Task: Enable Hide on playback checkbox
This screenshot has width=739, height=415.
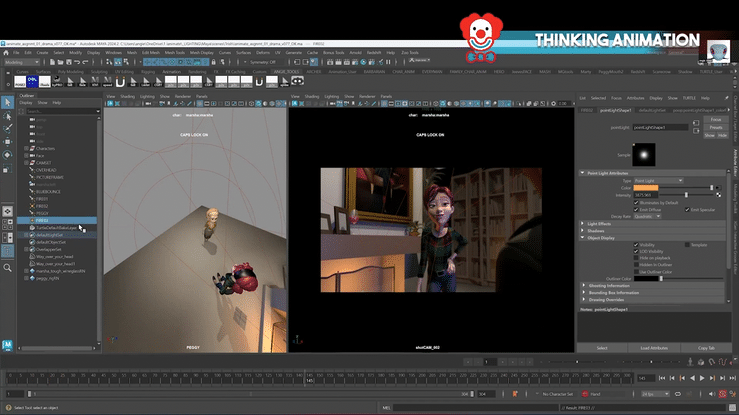Action: coord(636,258)
